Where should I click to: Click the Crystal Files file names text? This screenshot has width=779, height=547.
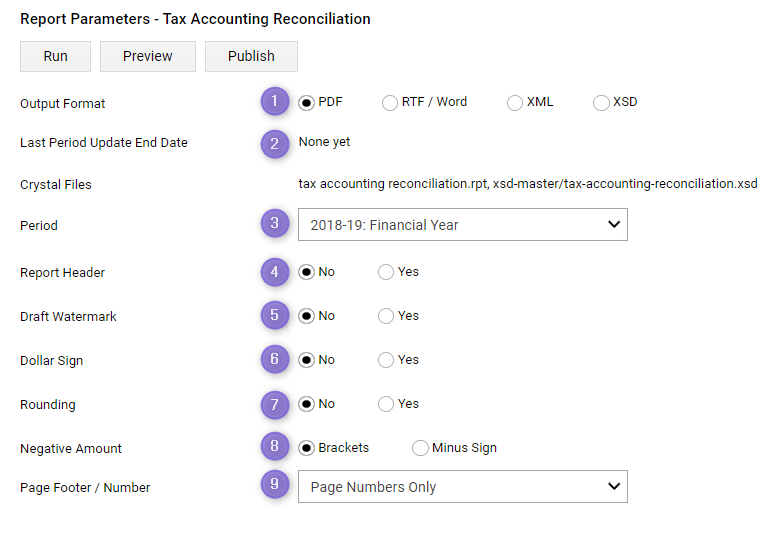point(528,184)
